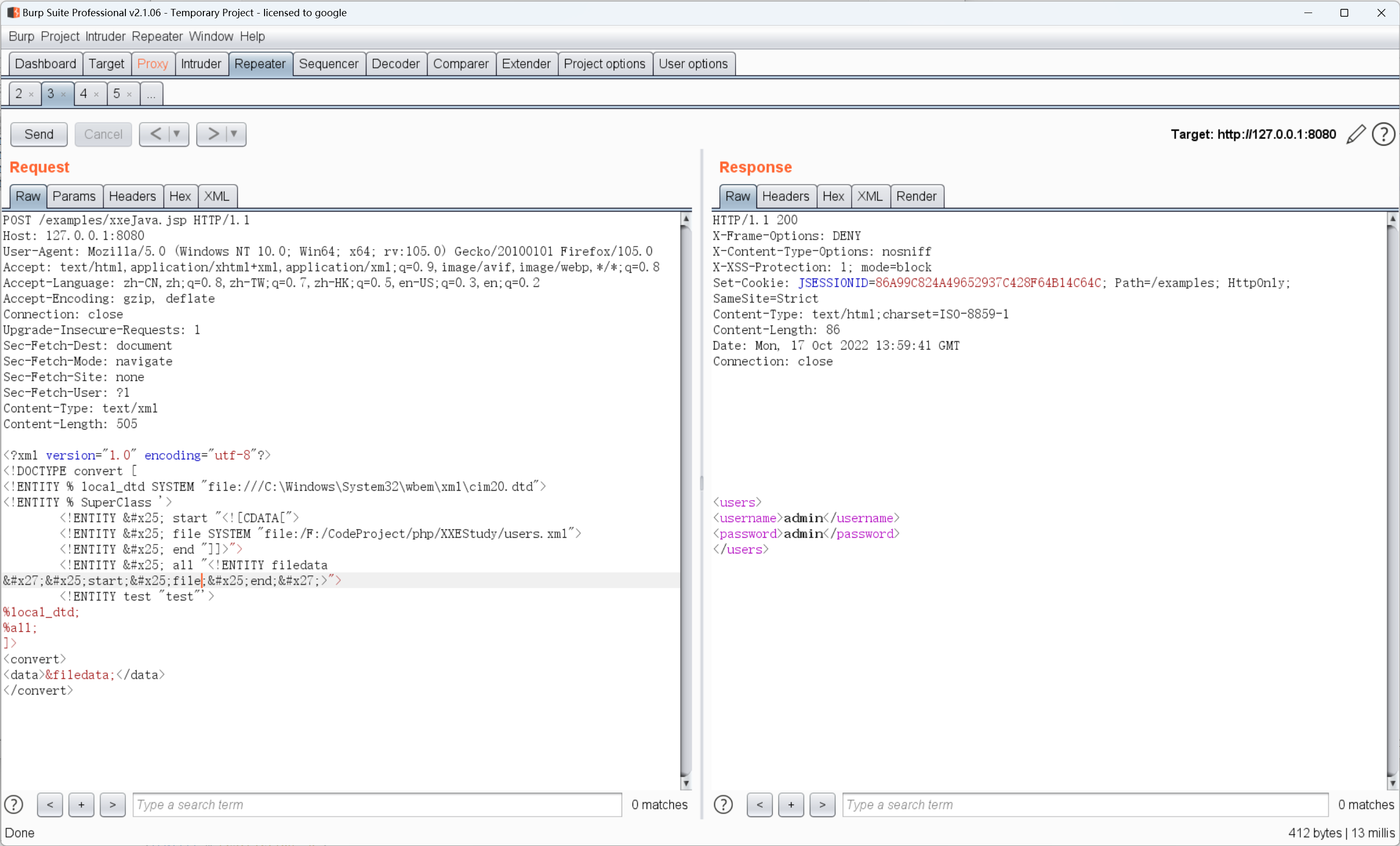Click the response pane vertical scrollbar
1400x846 pixels.
(x=1392, y=501)
